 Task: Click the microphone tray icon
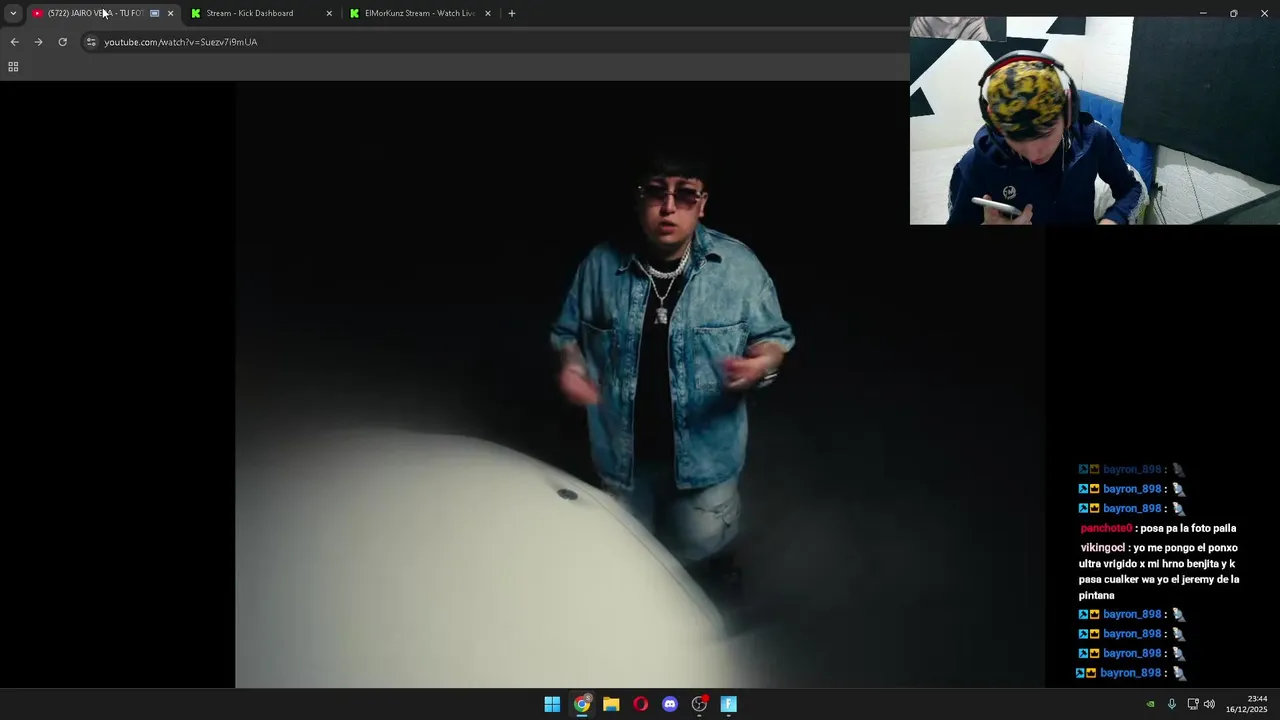pyautogui.click(x=1171, y=704)
